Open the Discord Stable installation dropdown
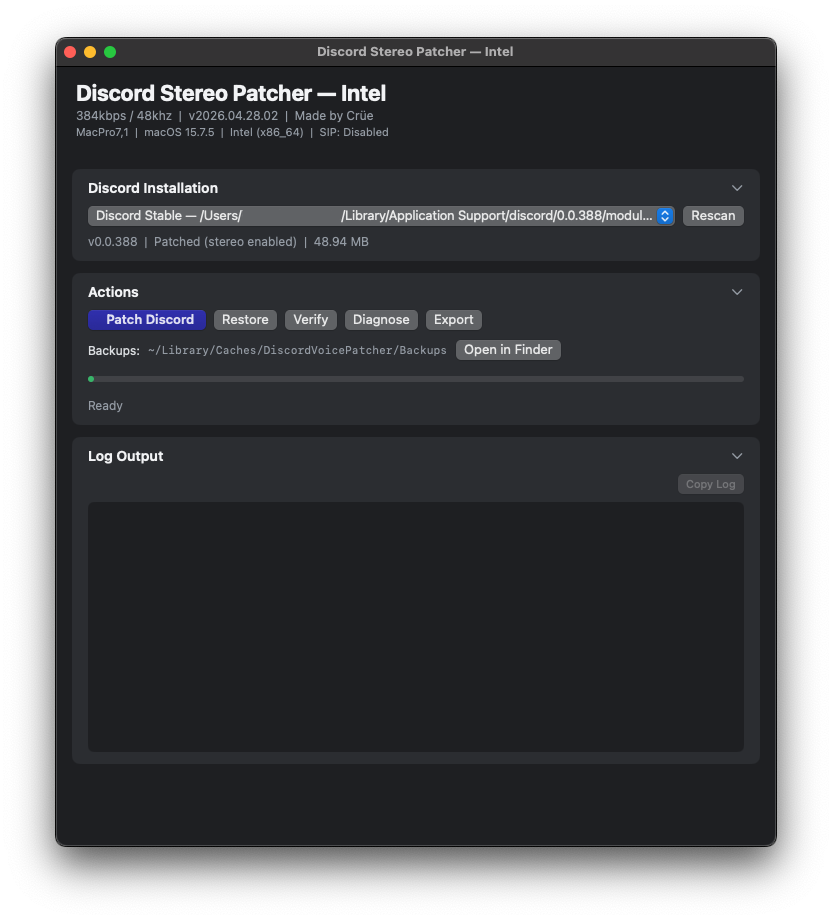Viewport: 832px width, 920px height. (381, 216)
